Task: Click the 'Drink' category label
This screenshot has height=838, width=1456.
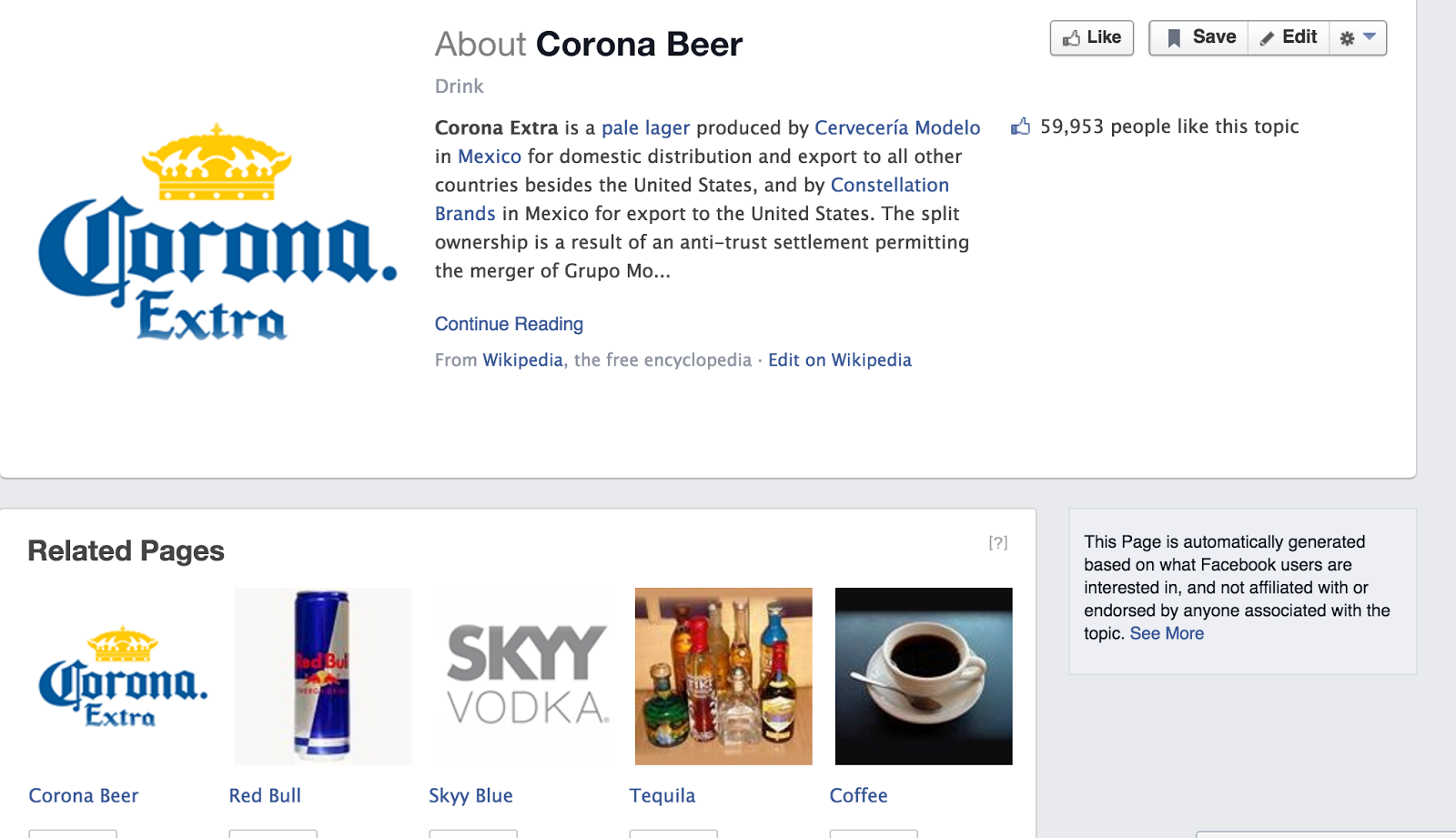Action: pos(460,86)
